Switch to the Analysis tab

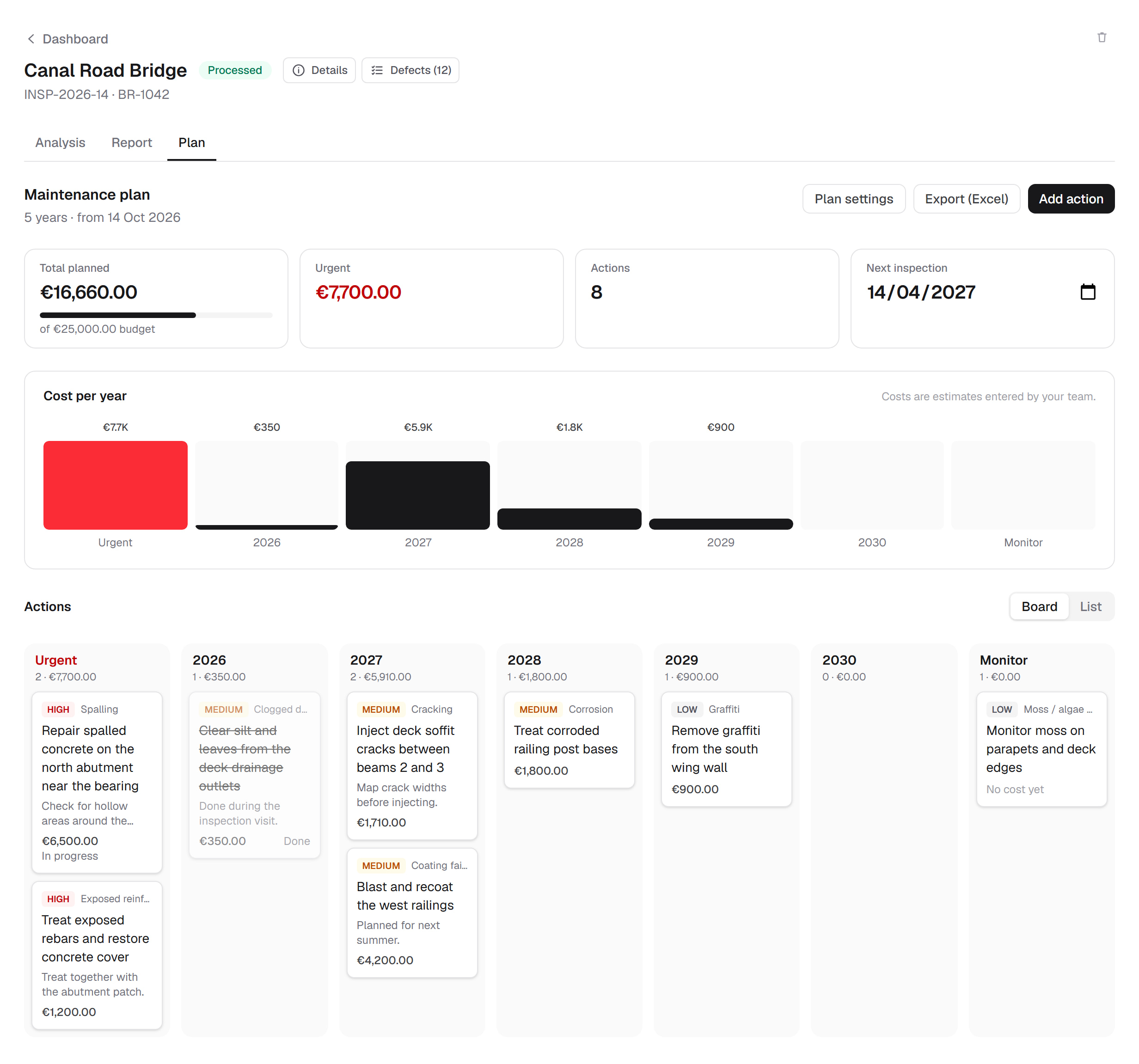tap(60, 142)
